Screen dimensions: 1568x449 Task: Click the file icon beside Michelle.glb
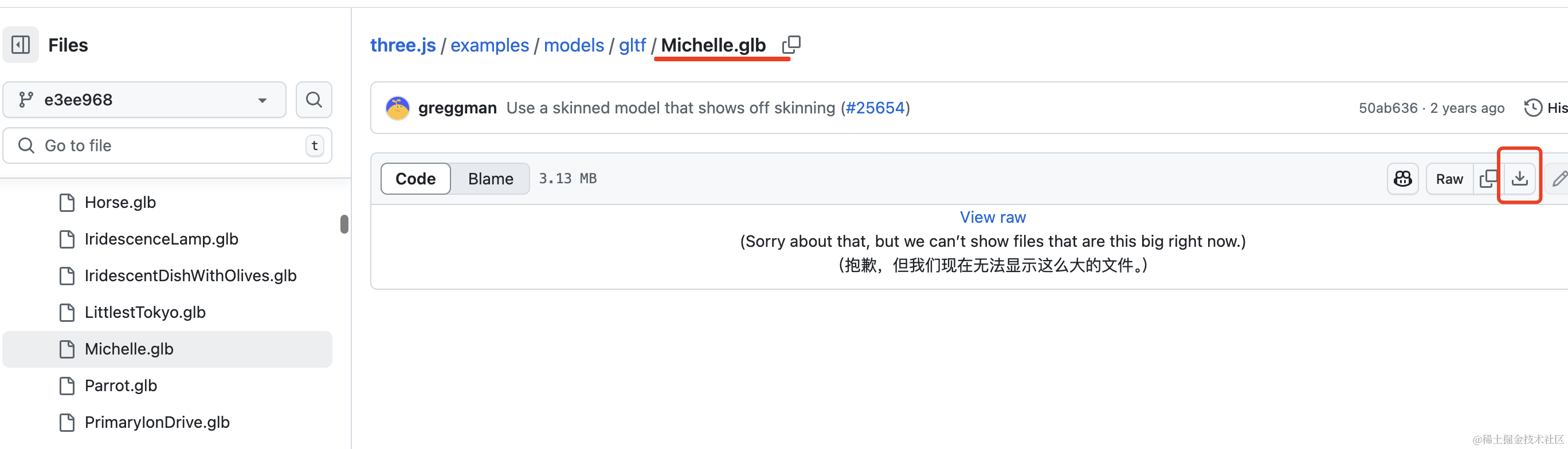67,349
